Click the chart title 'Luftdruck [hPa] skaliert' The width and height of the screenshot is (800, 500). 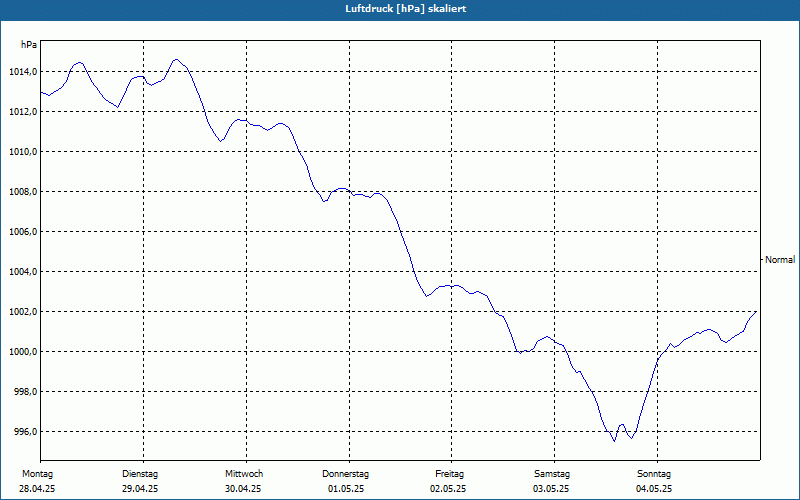pos(406,9)
